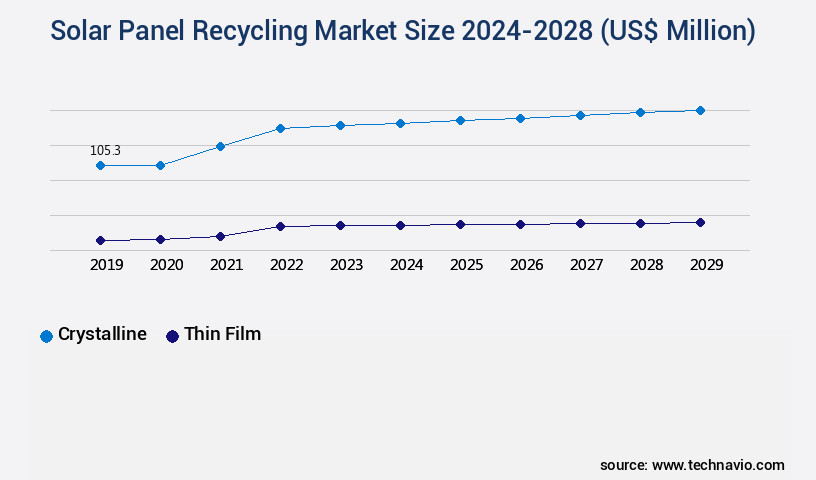The height and width of the screenshot is (480, 816).
Task: Select the Crystalline data point for 2025
Action: pos(460,120)
